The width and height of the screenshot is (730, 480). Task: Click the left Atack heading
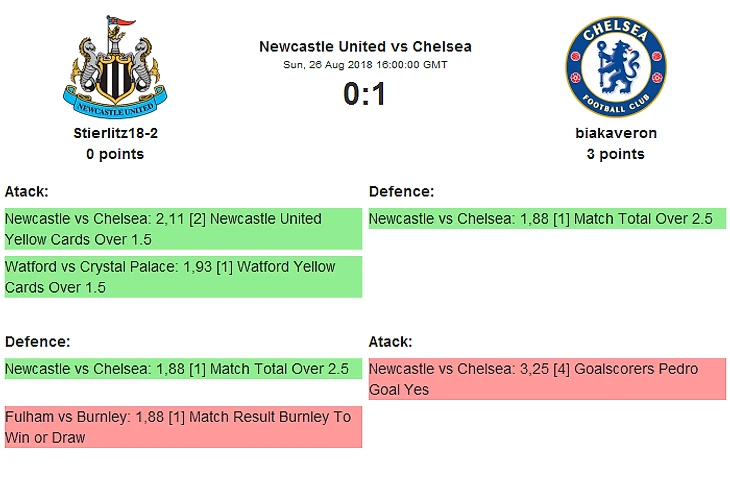27,191
